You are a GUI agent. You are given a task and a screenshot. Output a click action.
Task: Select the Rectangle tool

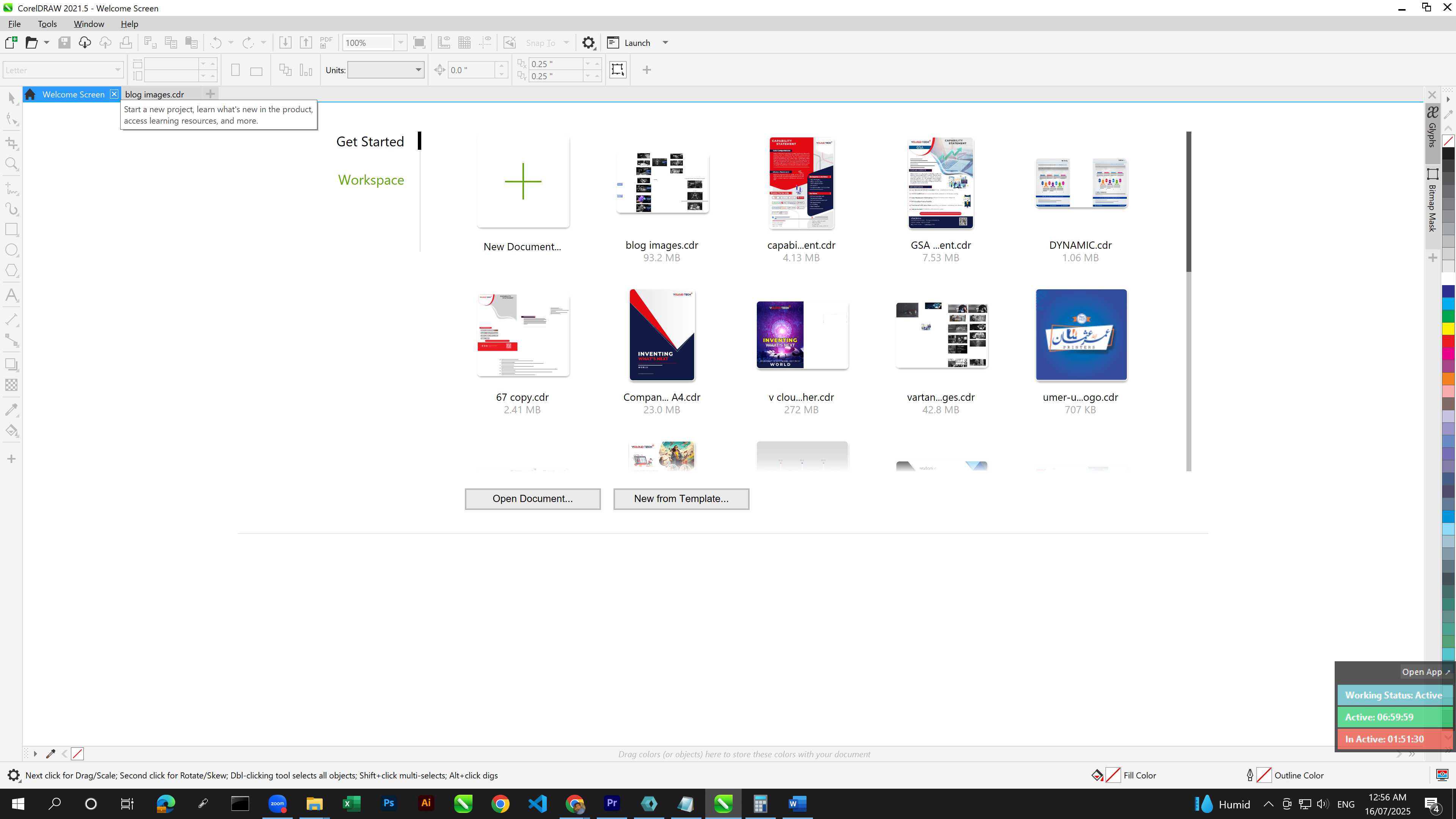tap(12, 229)
